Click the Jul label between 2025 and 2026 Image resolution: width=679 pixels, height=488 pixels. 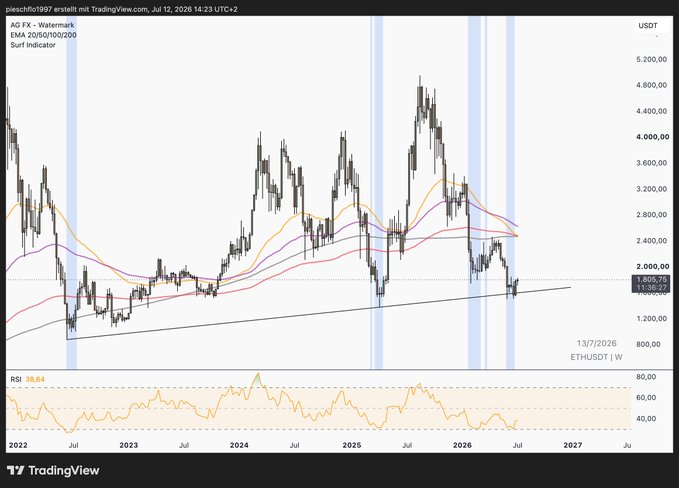tap(407, 445)
